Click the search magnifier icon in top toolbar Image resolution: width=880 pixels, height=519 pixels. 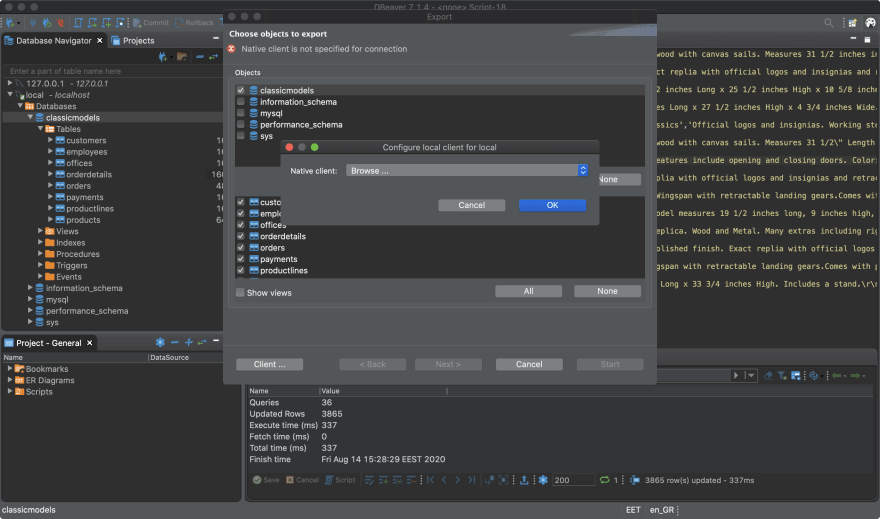828,23
